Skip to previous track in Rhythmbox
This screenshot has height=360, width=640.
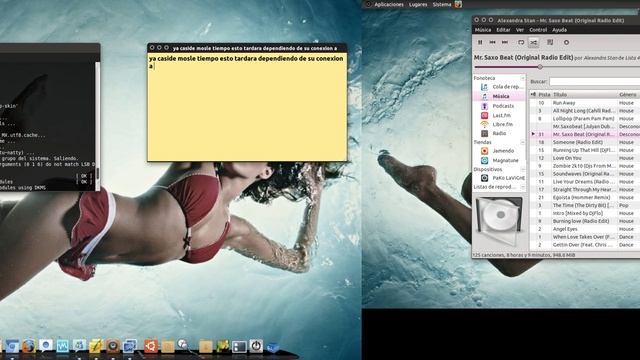[492, 42]
